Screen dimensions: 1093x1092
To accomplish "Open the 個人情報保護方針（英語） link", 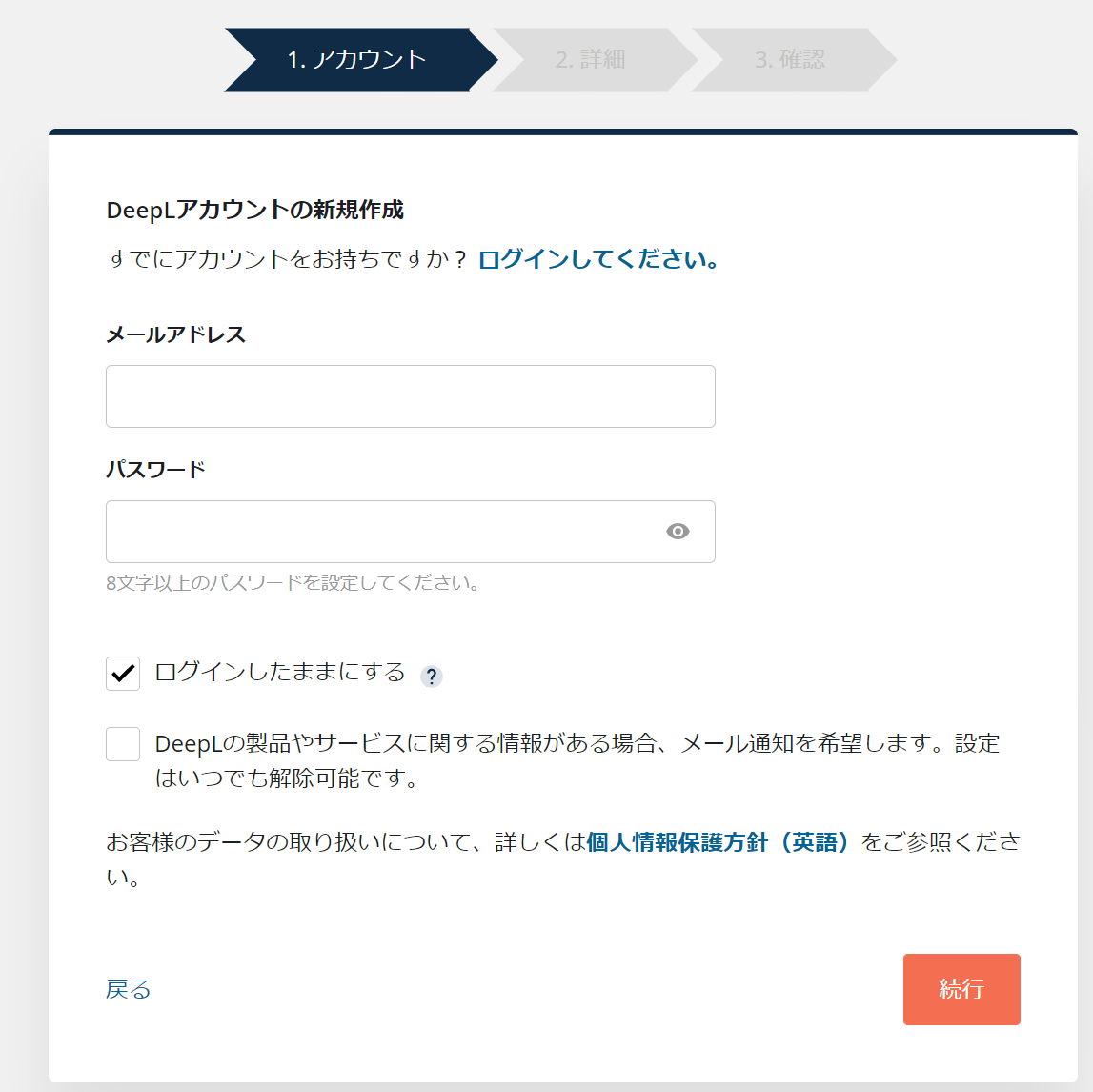I will 718,842.
